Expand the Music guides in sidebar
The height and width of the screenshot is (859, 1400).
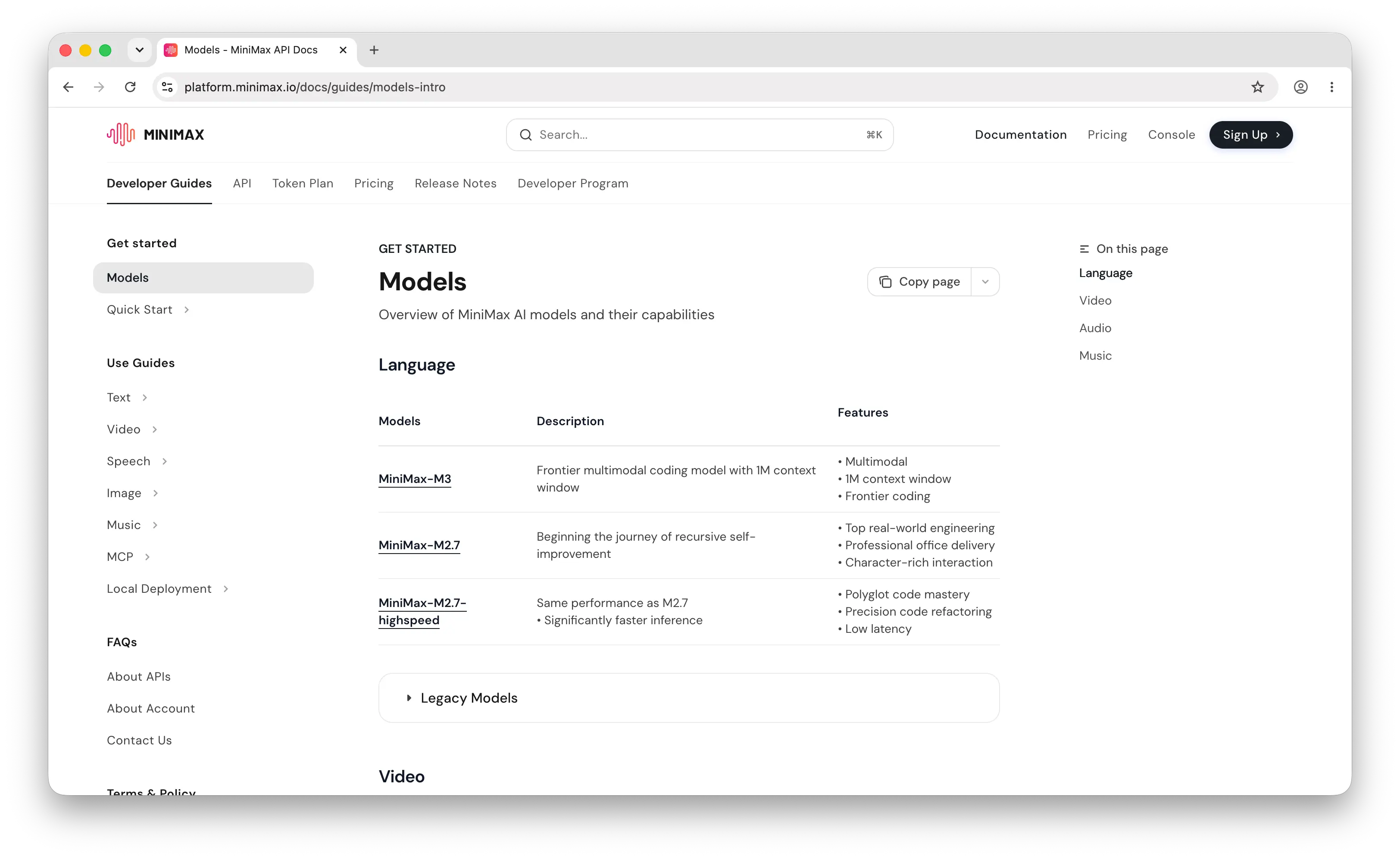[155, 525]
